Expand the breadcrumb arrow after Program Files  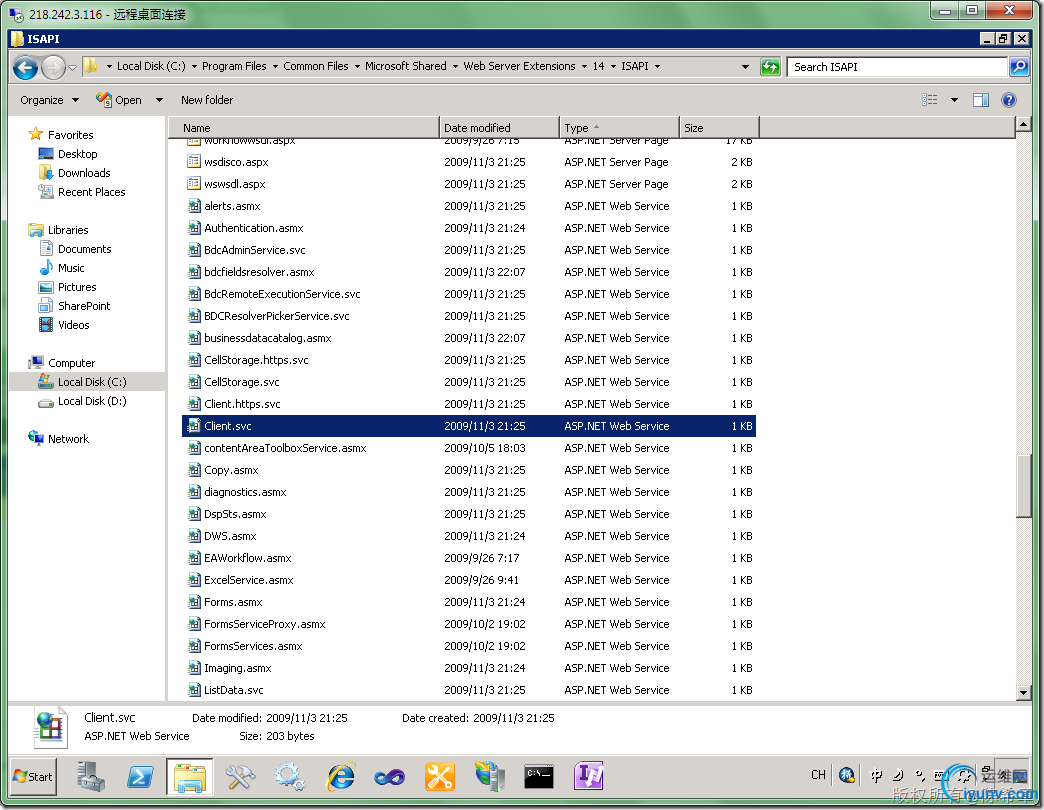click(x=275, y=67)
